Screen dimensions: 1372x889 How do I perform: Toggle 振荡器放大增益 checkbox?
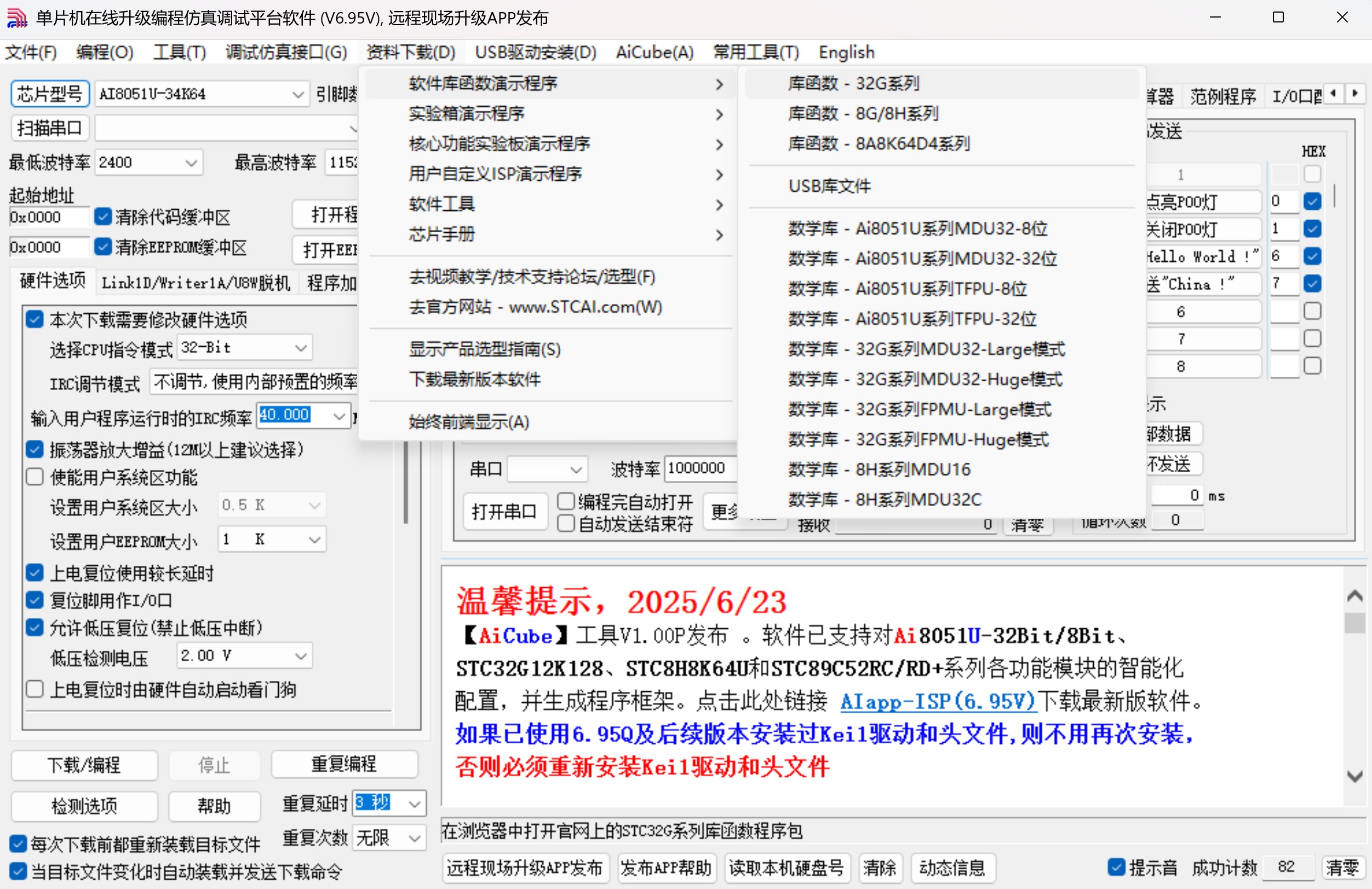pyautogui.click(x=35, y=449)
